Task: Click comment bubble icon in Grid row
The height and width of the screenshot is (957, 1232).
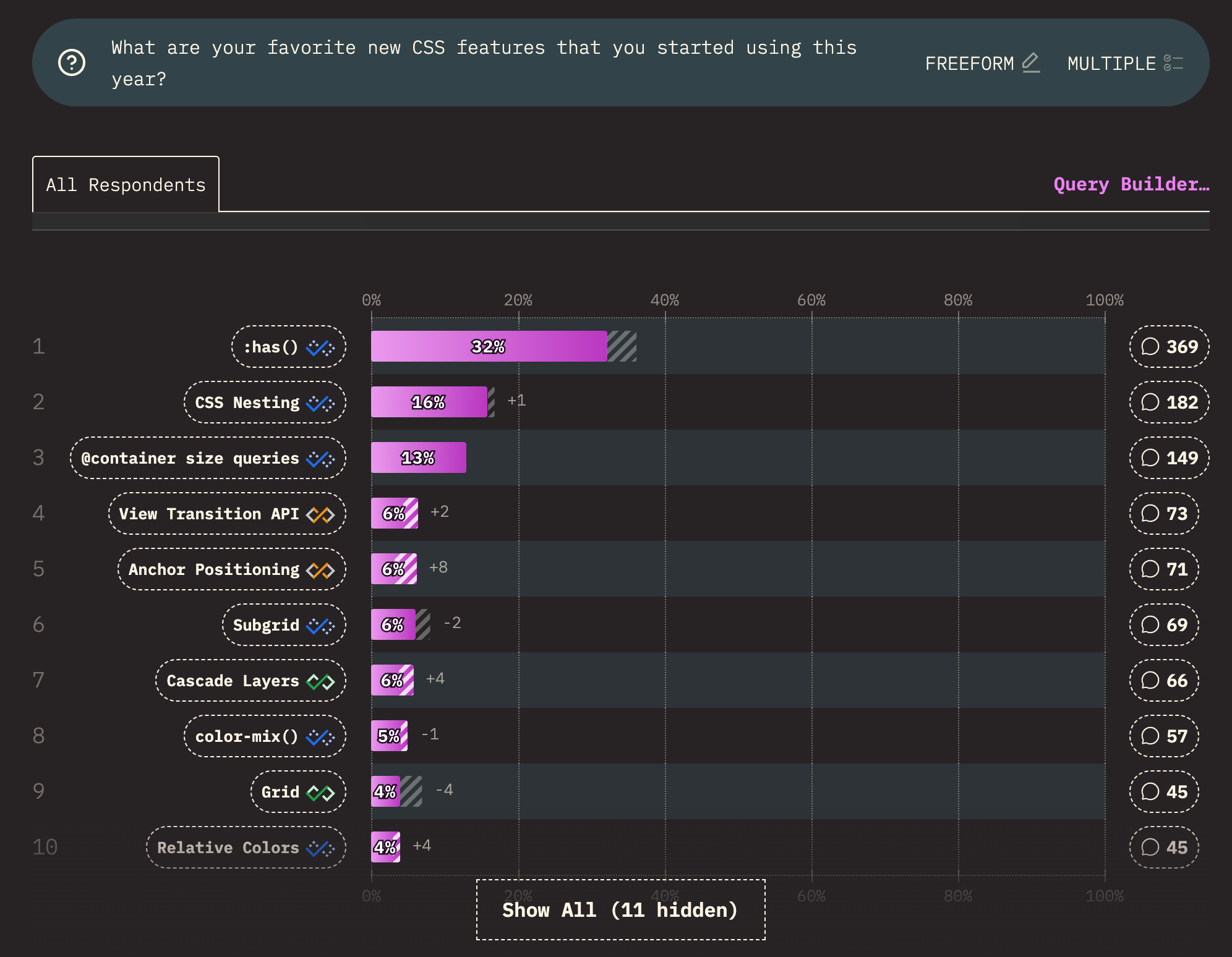Action: pyautogui.click(x=1150, y=791)
